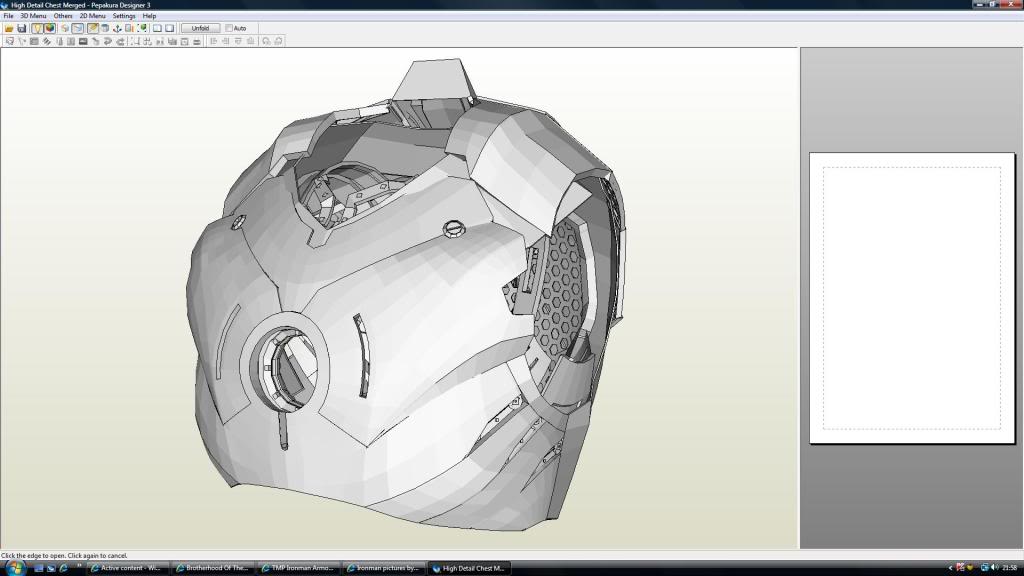Screen dimensions: 1024x576
Task: Switch to the 'TMP Ironman Armo...' taskbar window
Action: click(x=299, y=568)
